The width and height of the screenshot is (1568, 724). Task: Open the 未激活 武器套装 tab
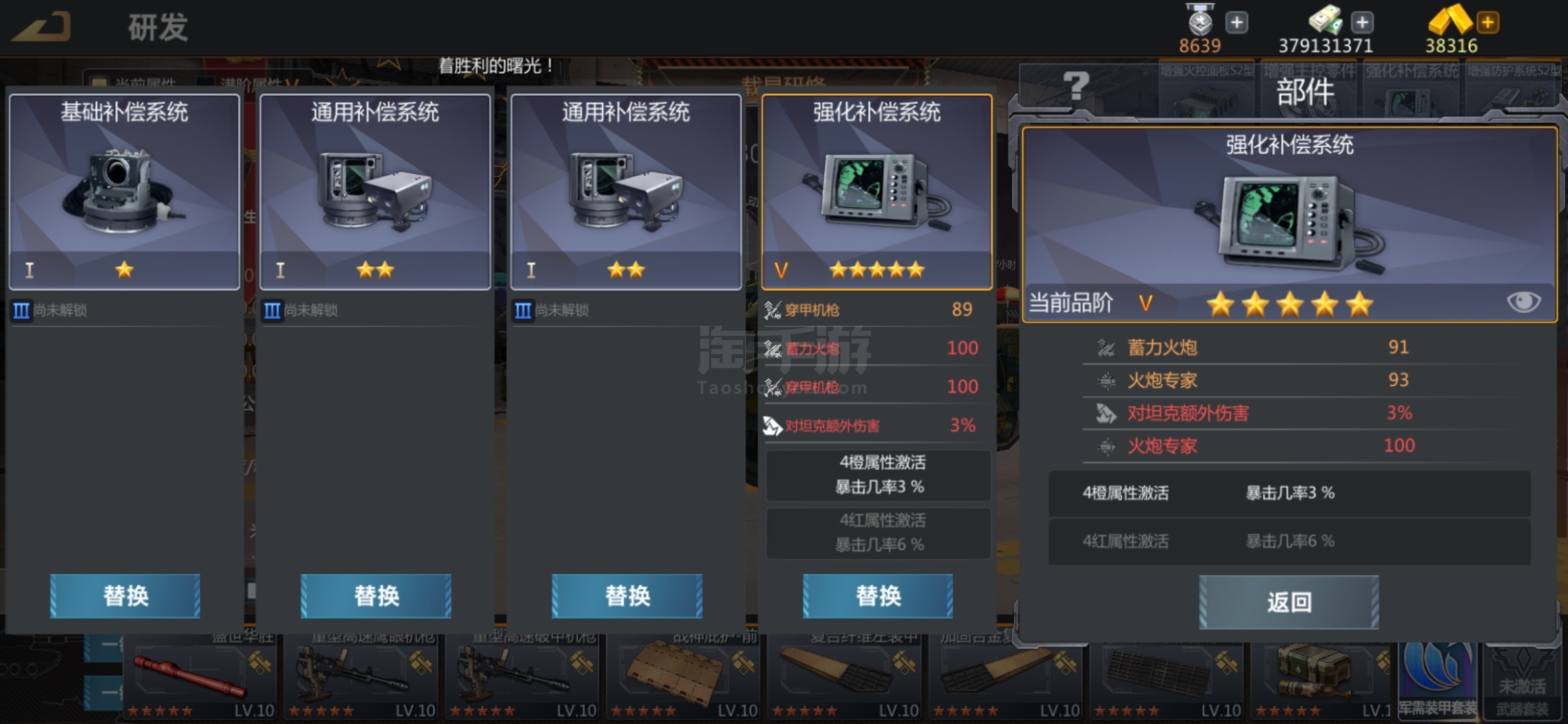tap(1522, 680)
